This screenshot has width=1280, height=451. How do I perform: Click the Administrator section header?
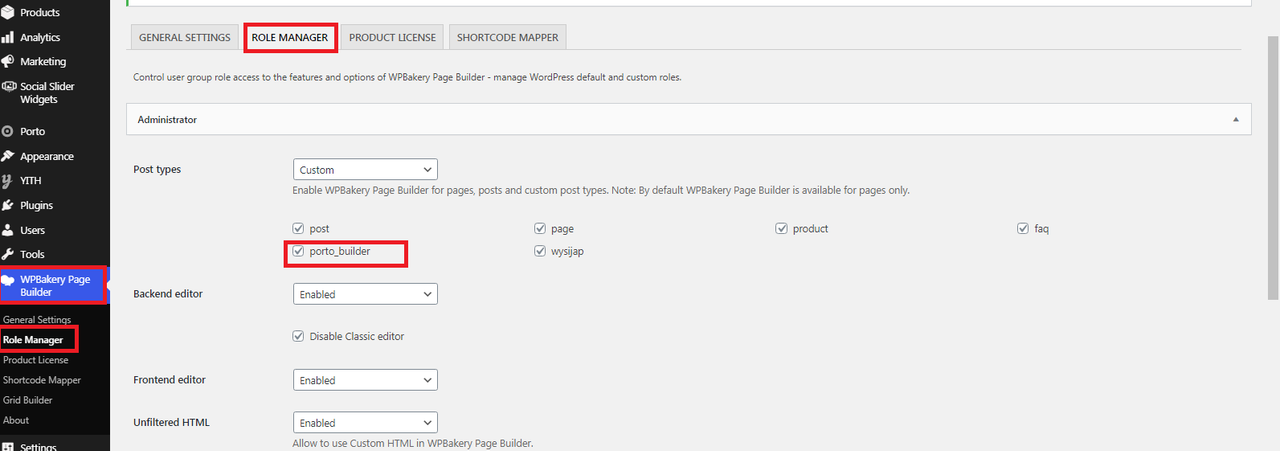688,120
